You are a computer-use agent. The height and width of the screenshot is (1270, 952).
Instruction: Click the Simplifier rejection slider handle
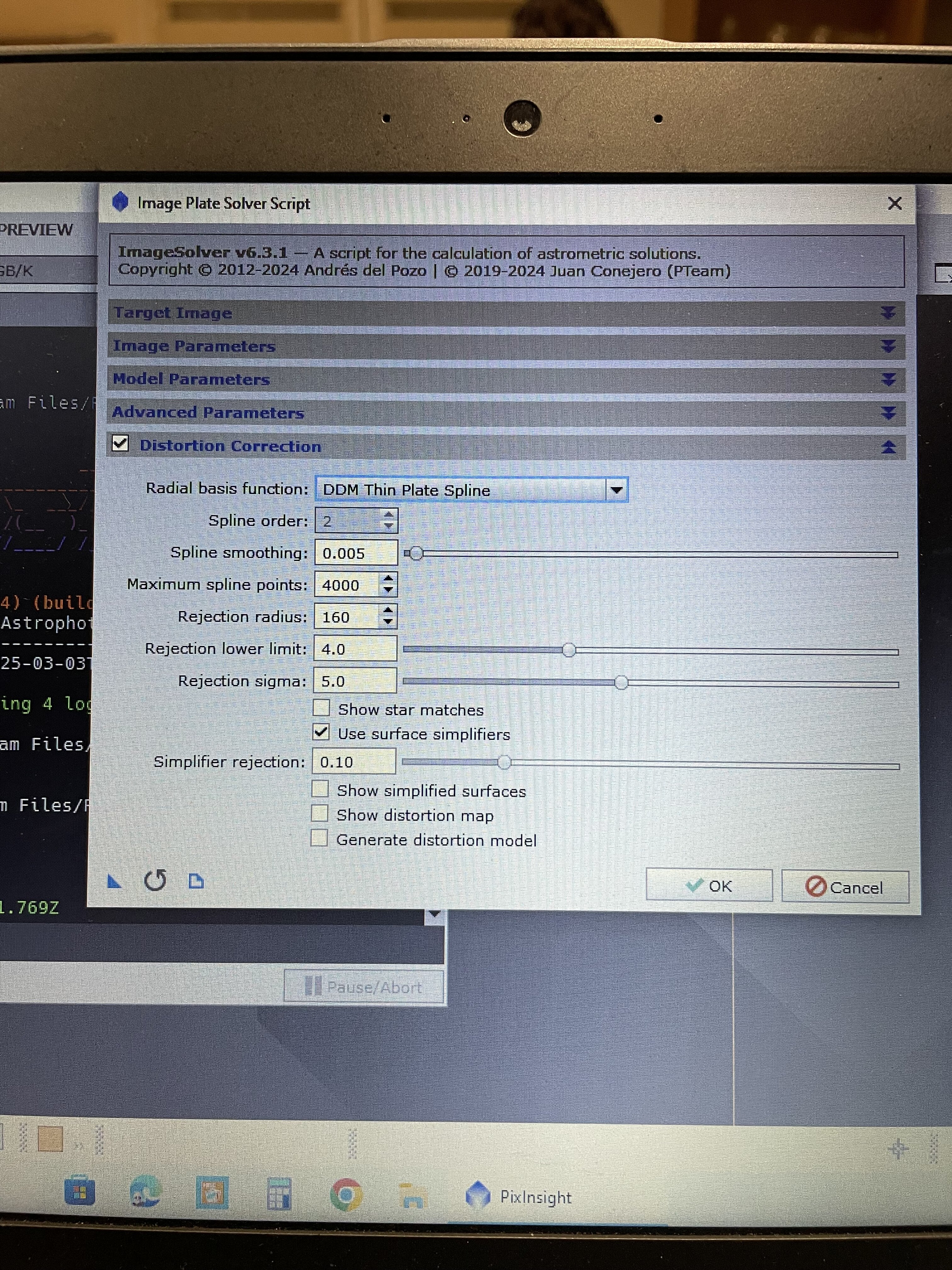[504, 763]
